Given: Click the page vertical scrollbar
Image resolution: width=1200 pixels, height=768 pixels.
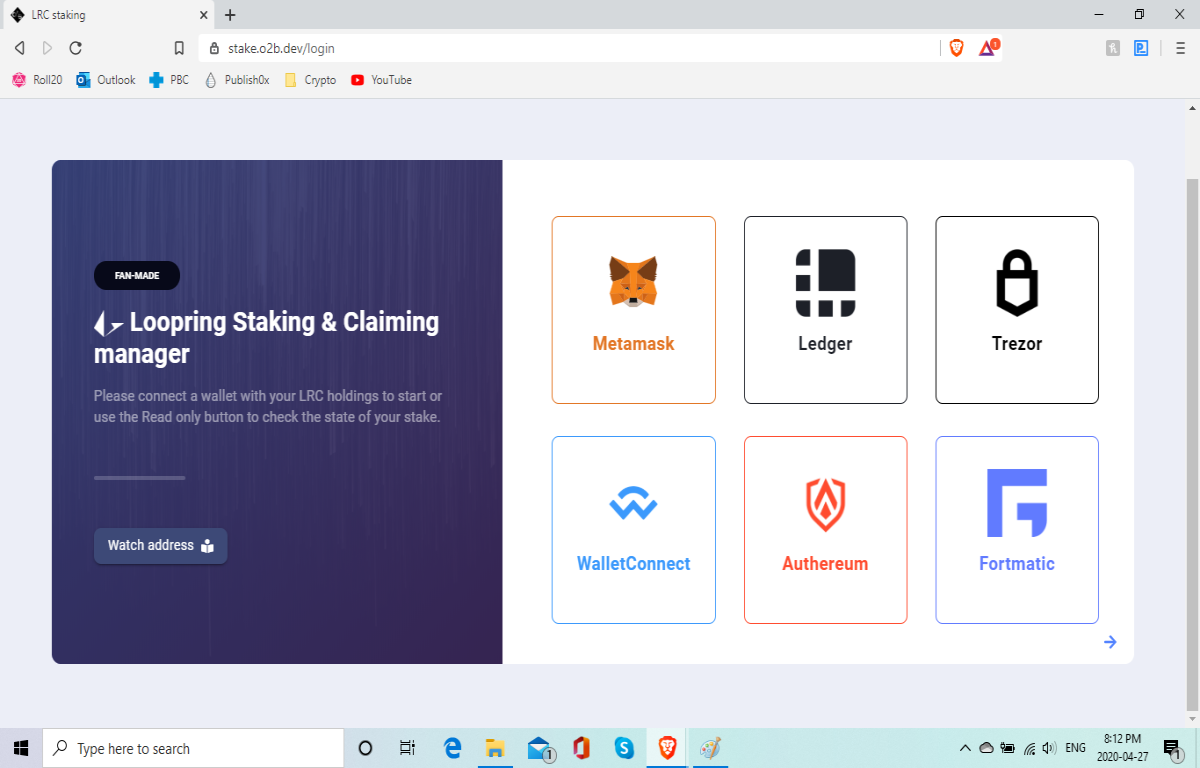Looking at the screenshot, I should tap(1192, 445).
